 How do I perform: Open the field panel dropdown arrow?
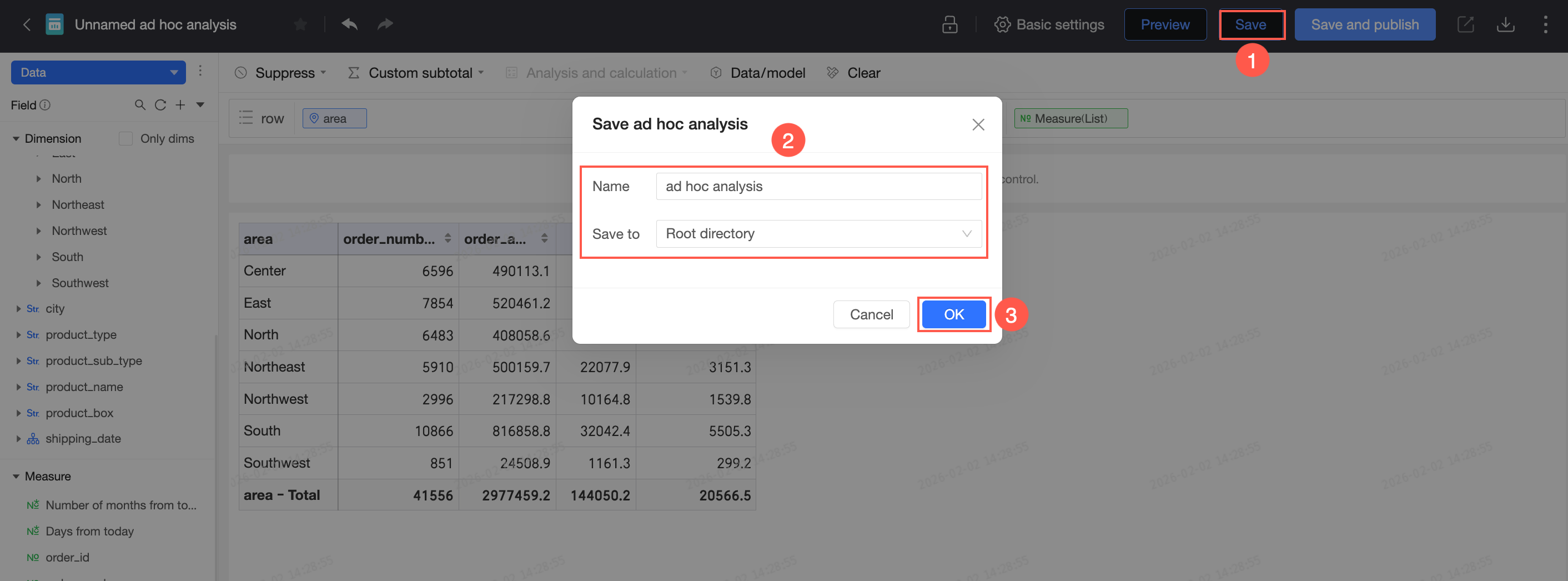[200, 105]
